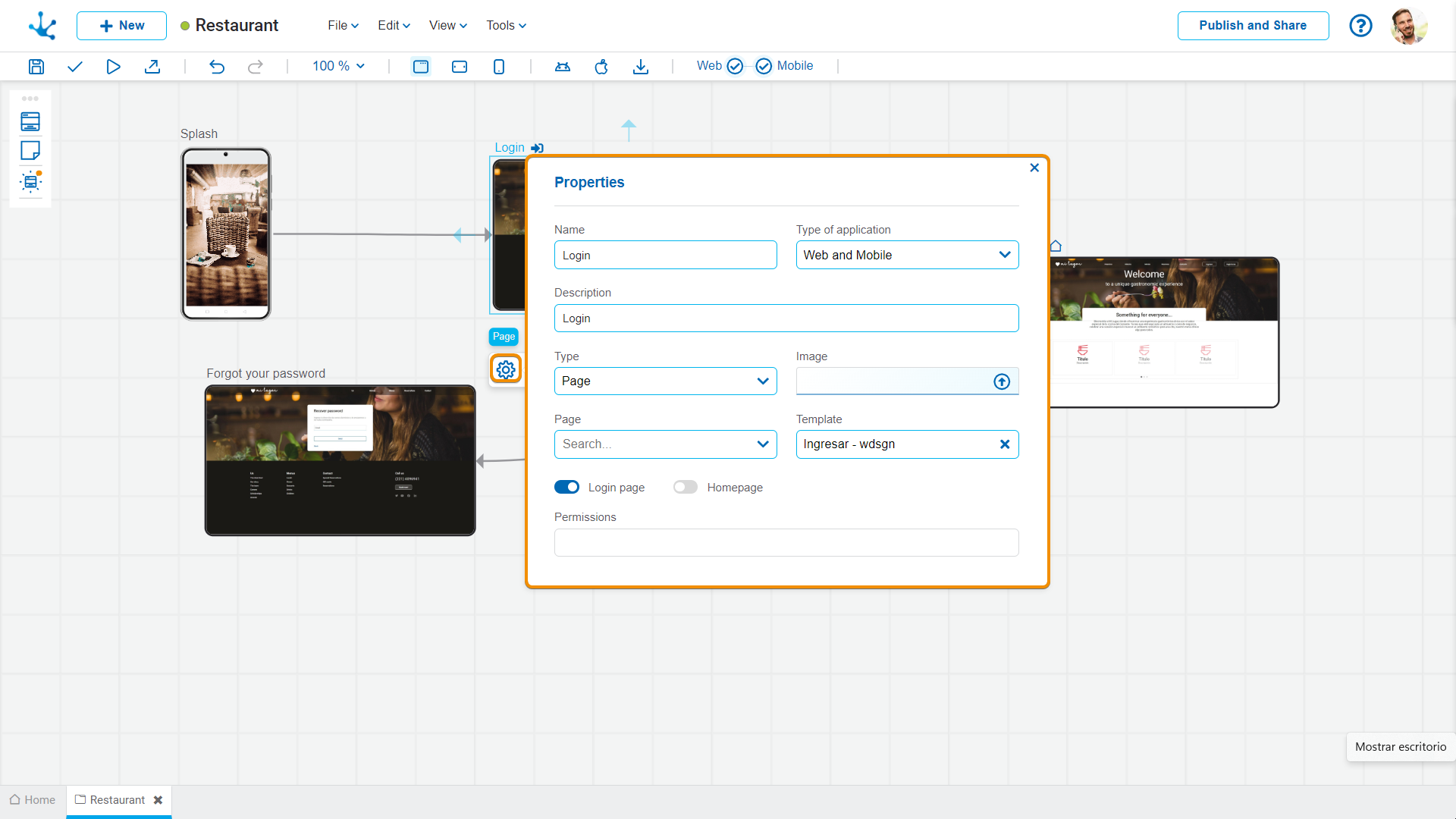The image size is (1456, 819).
Task: Click the Play preview icon
Action: (113, 67)
